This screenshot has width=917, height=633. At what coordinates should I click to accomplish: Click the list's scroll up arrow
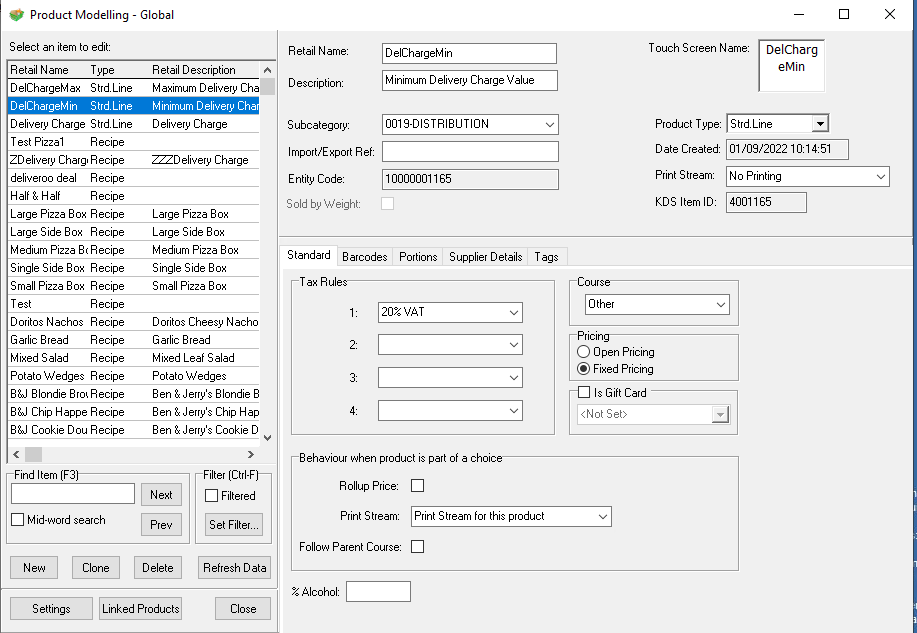pyautogui.click(x=267, y=70)
